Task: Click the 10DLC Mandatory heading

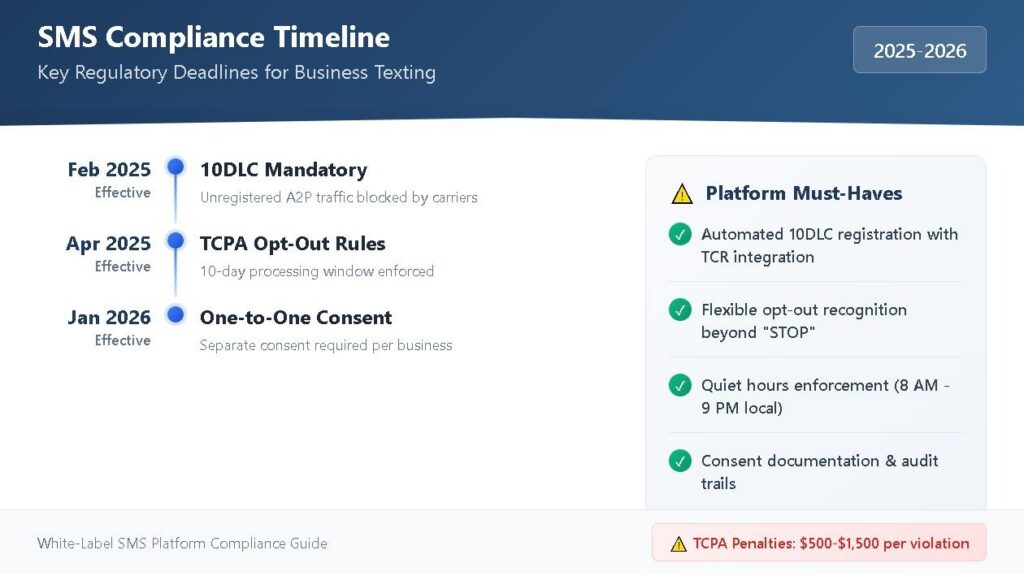Action: 283,170
